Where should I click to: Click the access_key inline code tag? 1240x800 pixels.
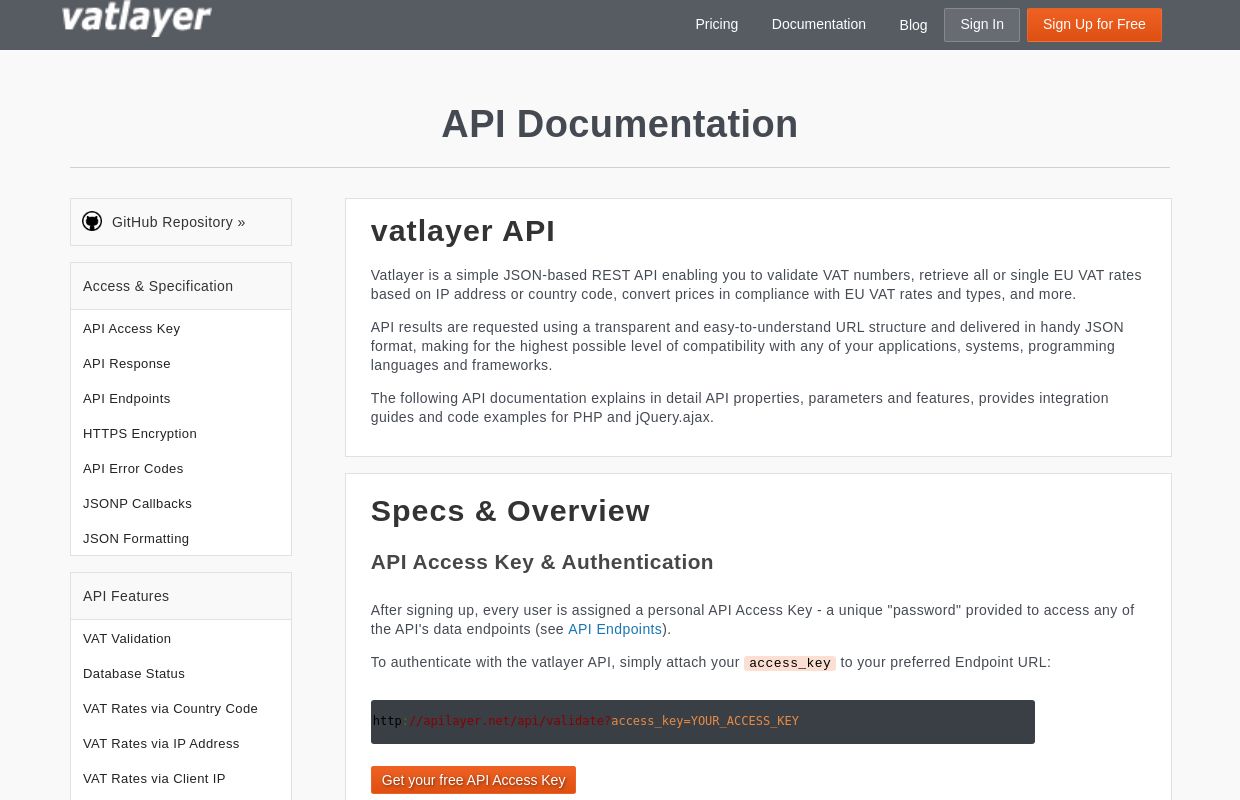[x=790, y=663]
